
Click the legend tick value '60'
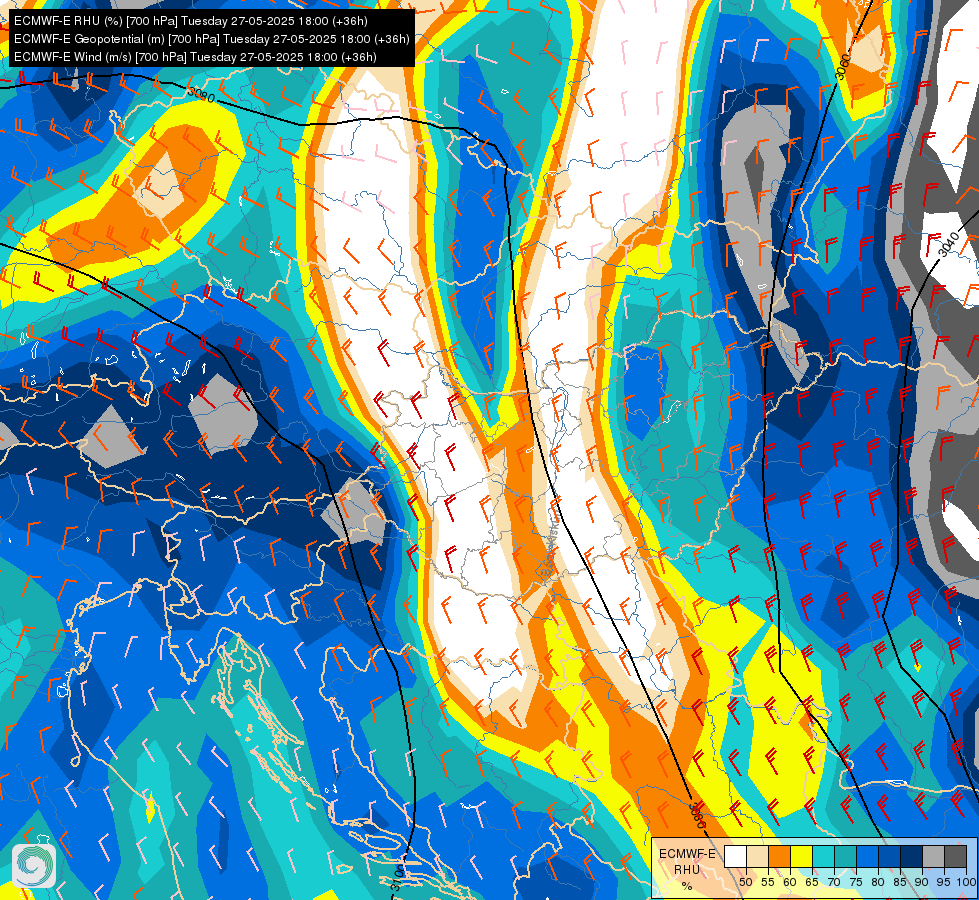(x=790, y=882)
